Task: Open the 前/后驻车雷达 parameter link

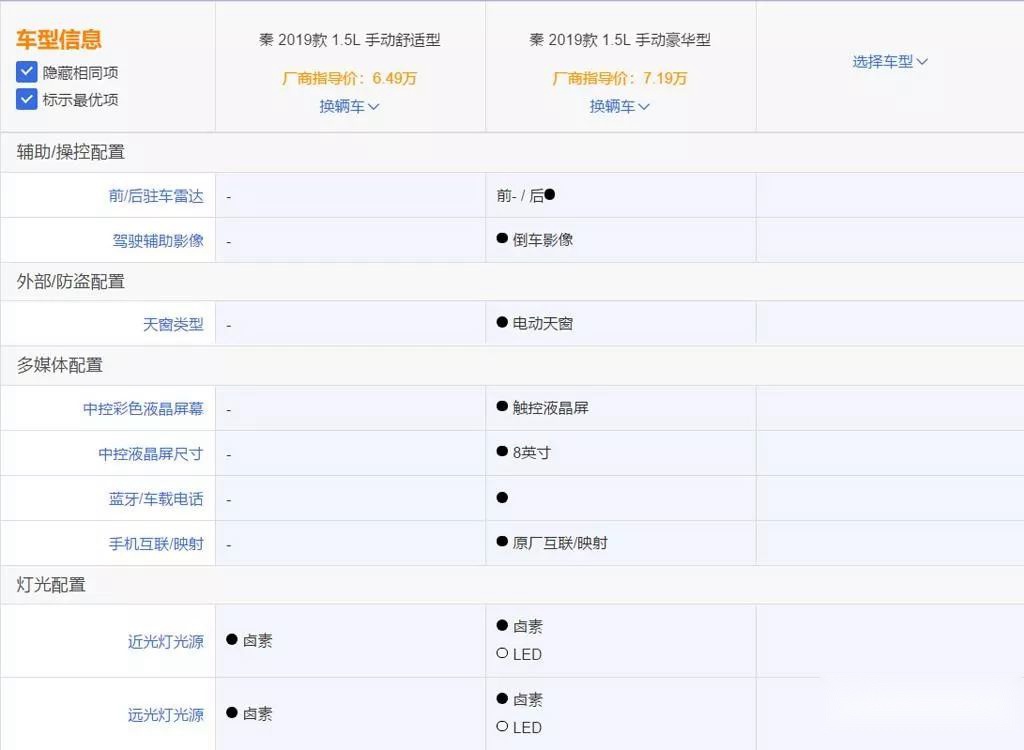Action: [x=156, y=196]
